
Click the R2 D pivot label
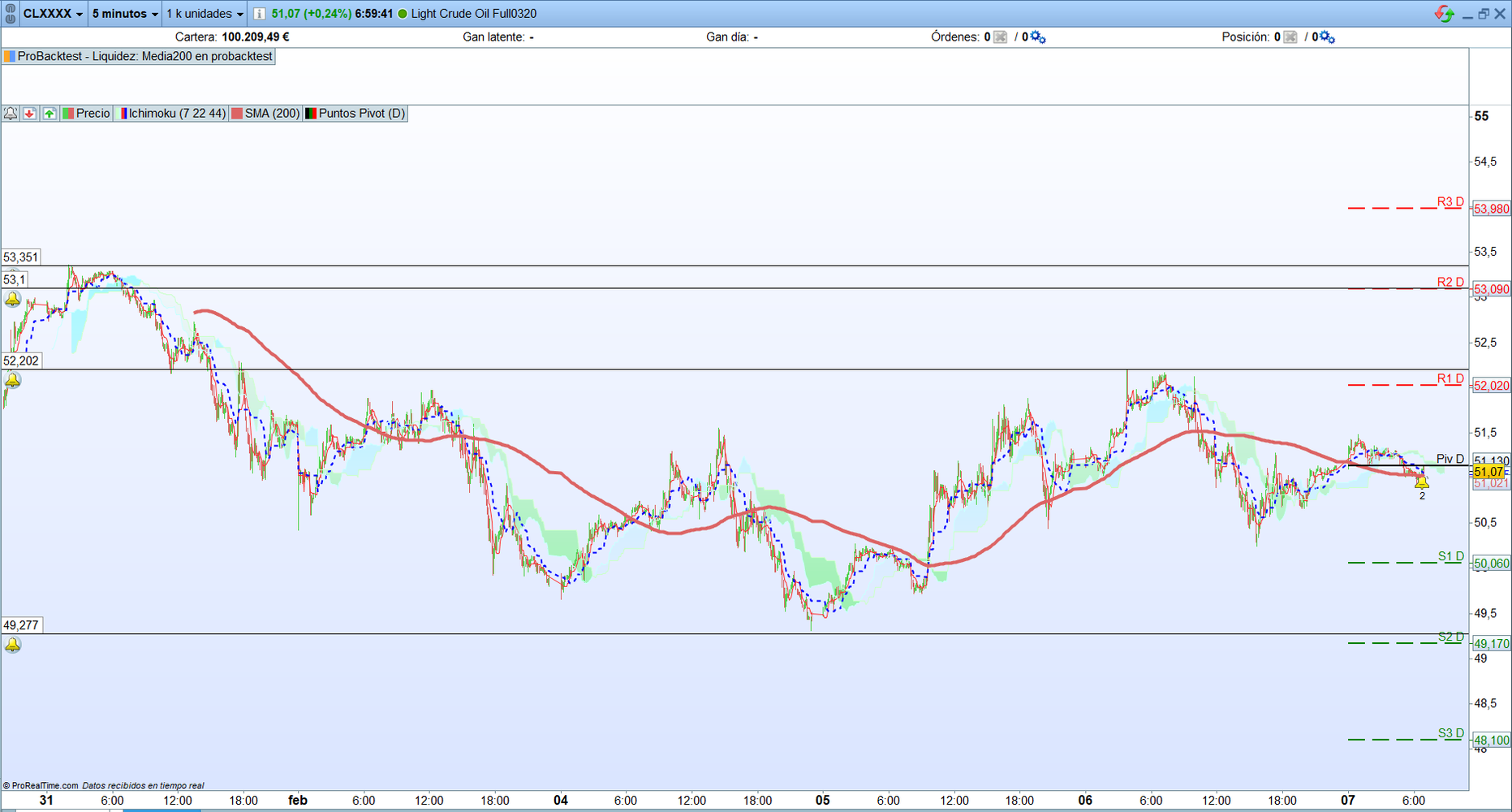click(x=1450, y=282)
